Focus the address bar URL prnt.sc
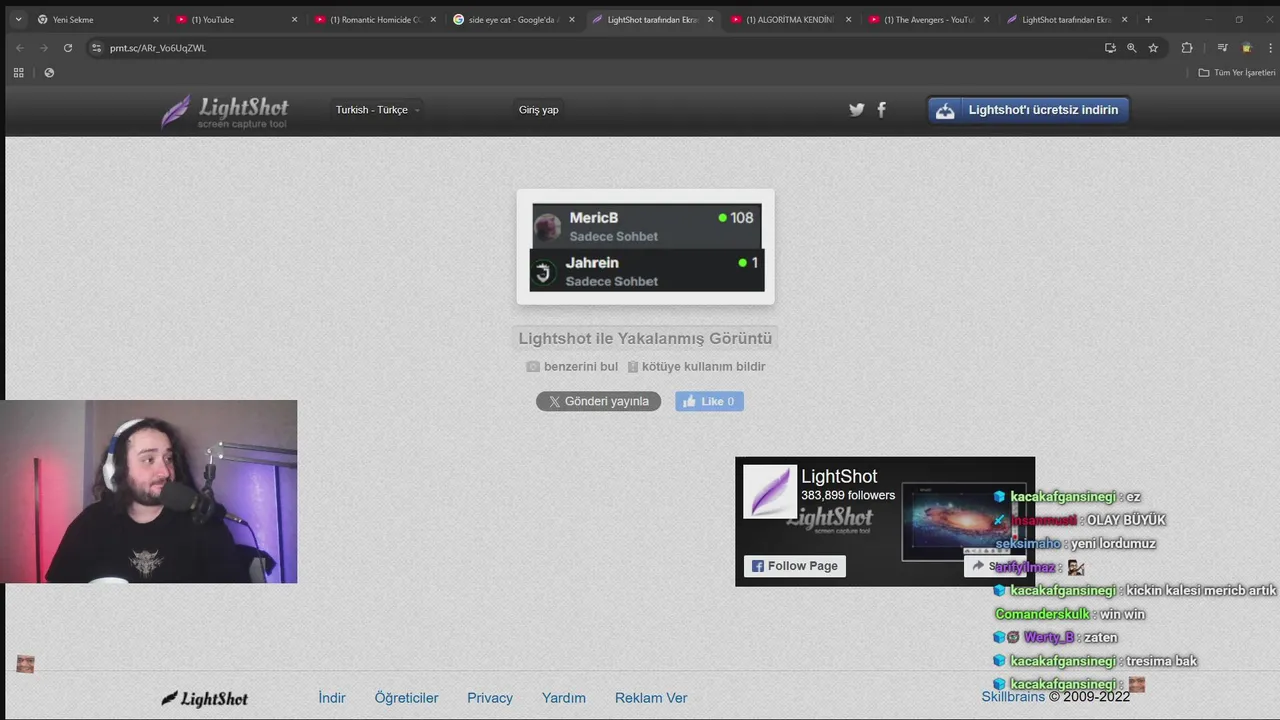1280x720 pixels. [158, 48]
